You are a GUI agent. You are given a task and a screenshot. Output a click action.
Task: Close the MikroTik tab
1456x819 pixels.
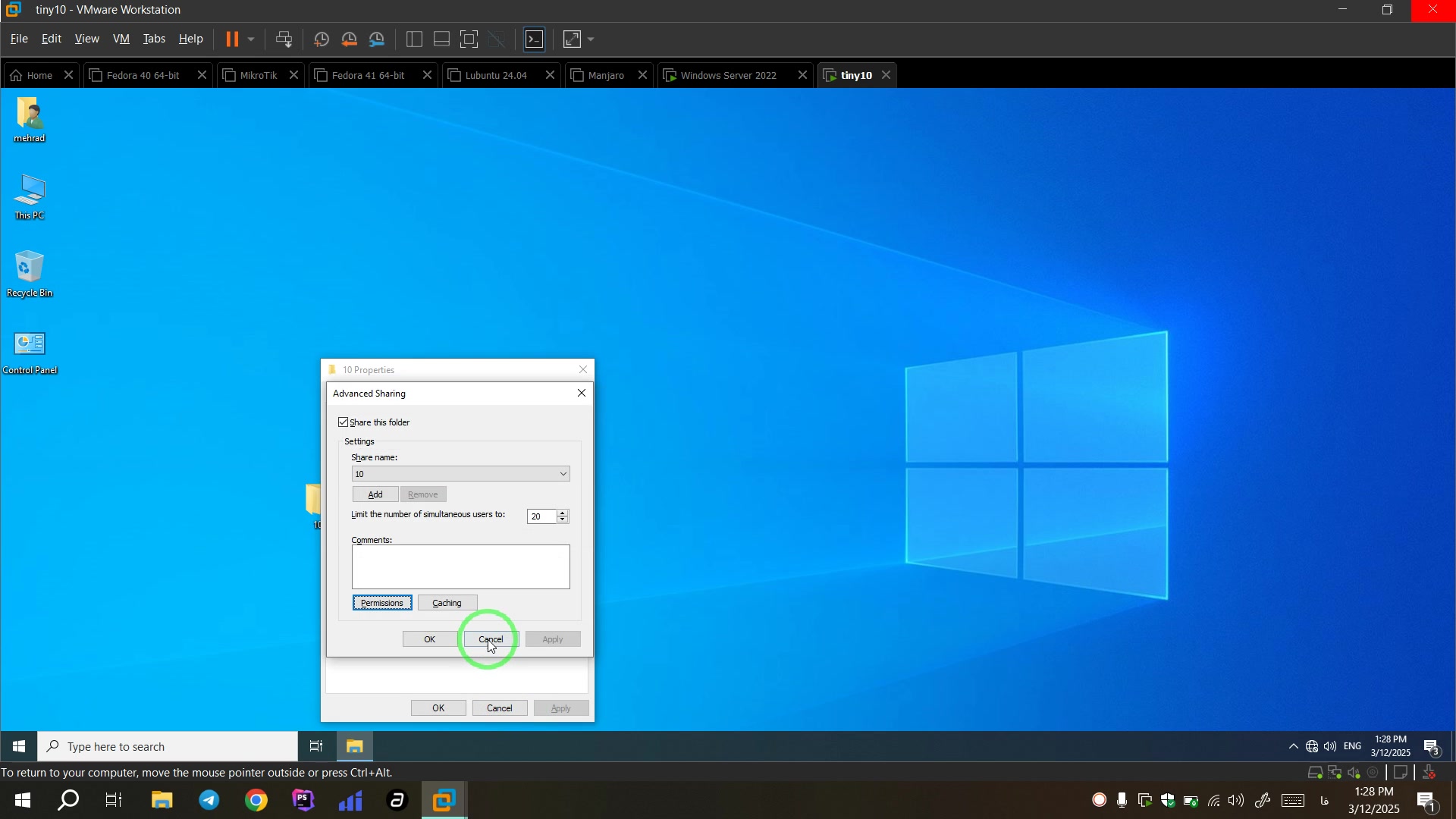pos(294,75)
